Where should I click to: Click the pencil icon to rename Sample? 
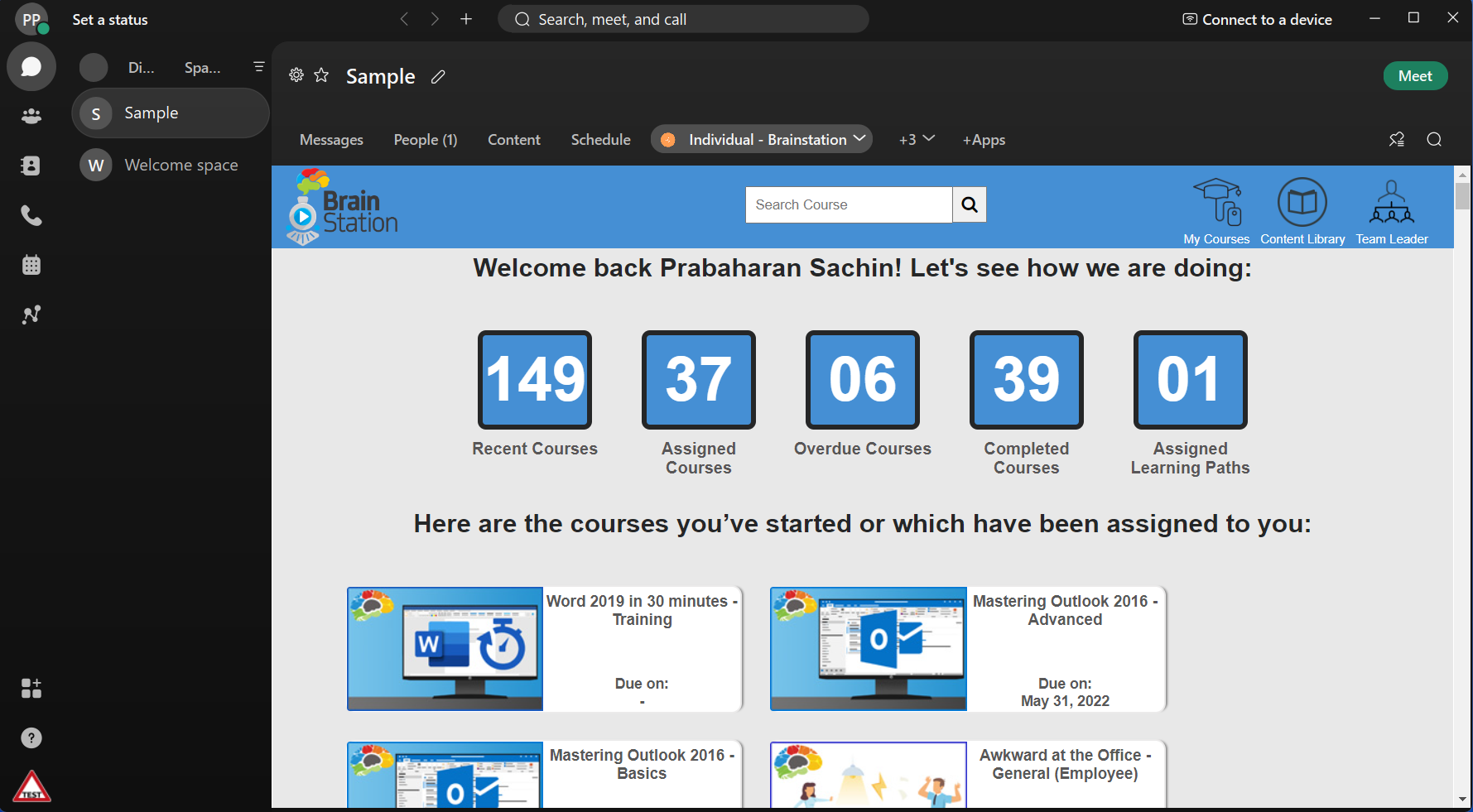[x=438, y=77]
